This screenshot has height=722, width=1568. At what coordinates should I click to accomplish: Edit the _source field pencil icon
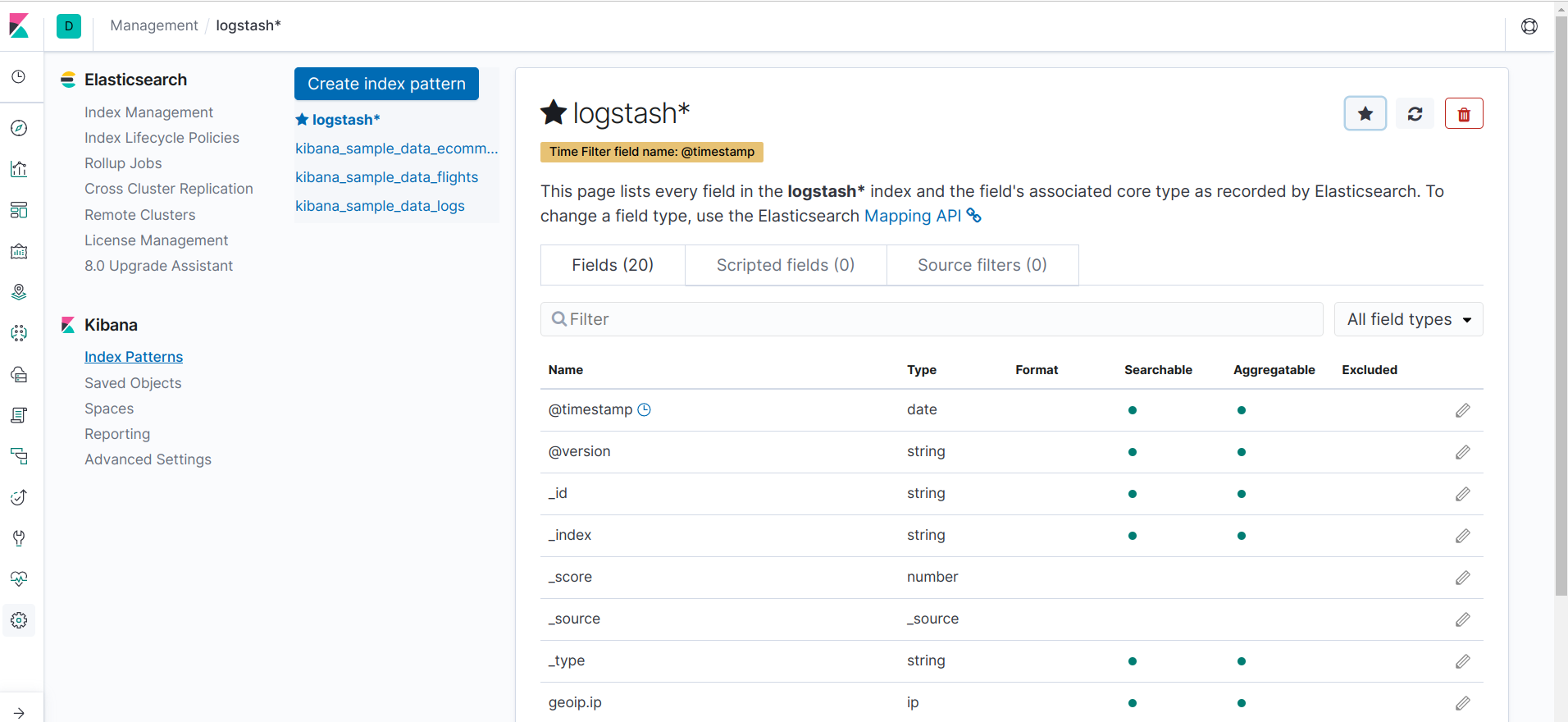pyautogui.click(x=1463, y=619)
